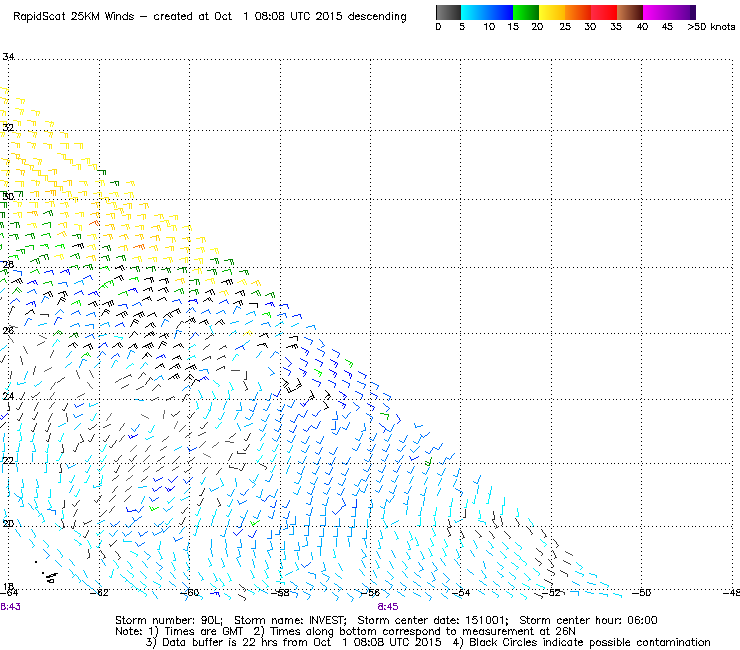Click the longitude label -62

click(x=100, y=593)
